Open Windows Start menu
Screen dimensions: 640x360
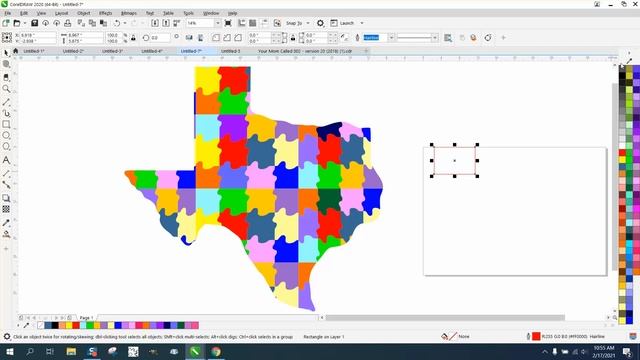pos(9,351)
